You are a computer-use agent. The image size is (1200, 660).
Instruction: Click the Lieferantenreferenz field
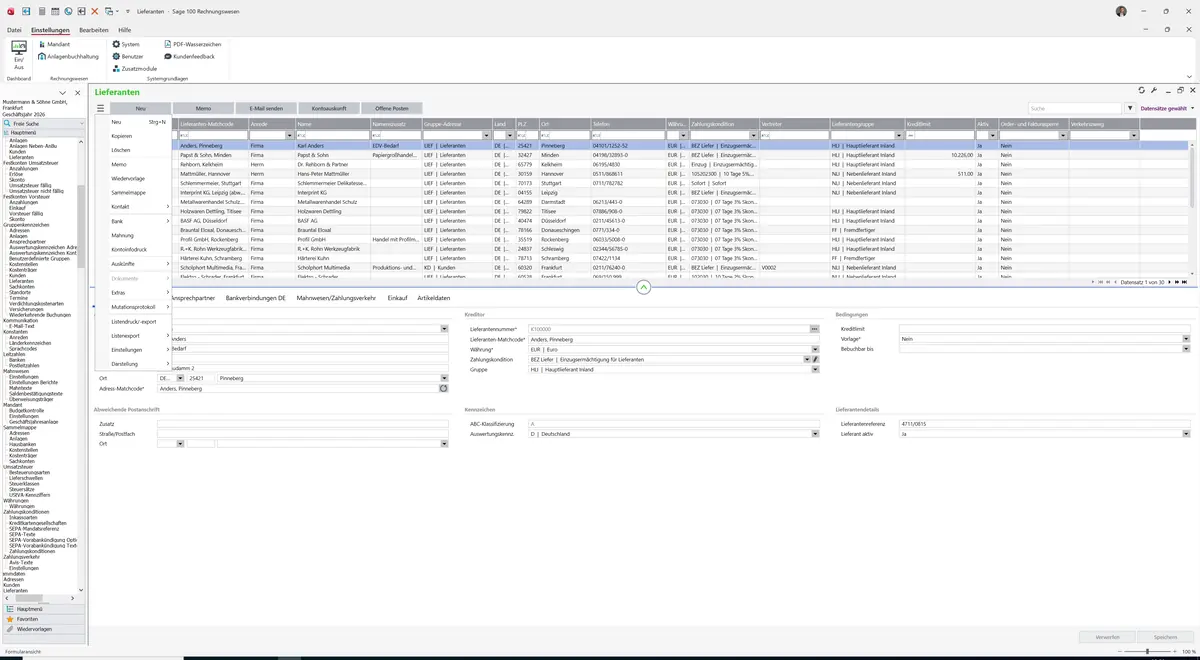1044,424
